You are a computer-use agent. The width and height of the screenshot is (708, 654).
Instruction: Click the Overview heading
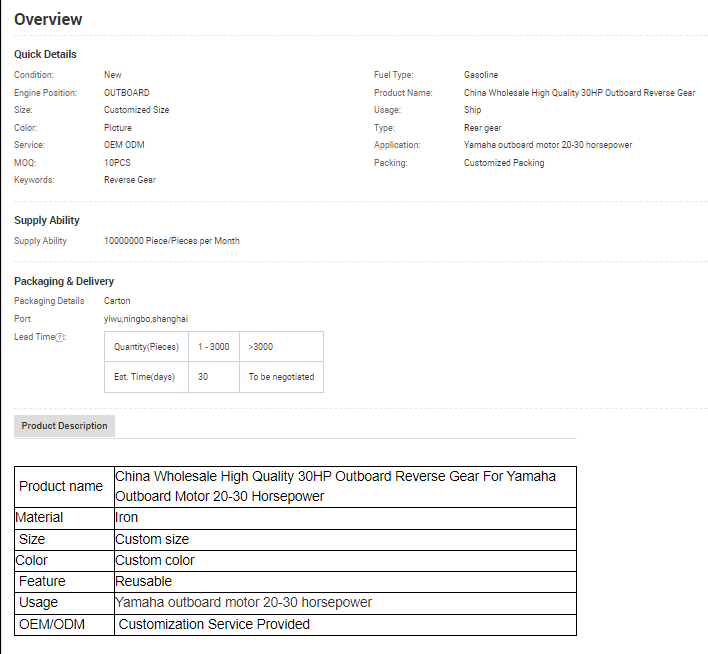pos(48,19)
